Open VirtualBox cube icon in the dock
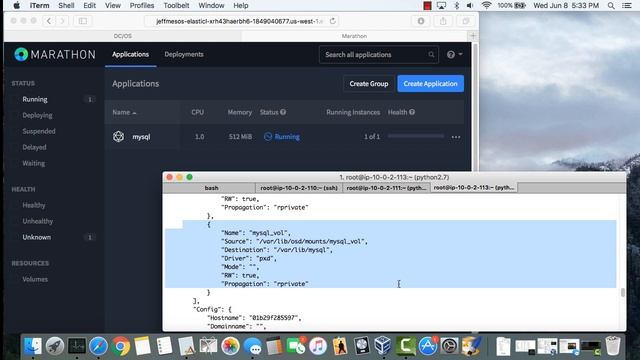The height and width of the screenshot is (360, 640). coord(383,346)
